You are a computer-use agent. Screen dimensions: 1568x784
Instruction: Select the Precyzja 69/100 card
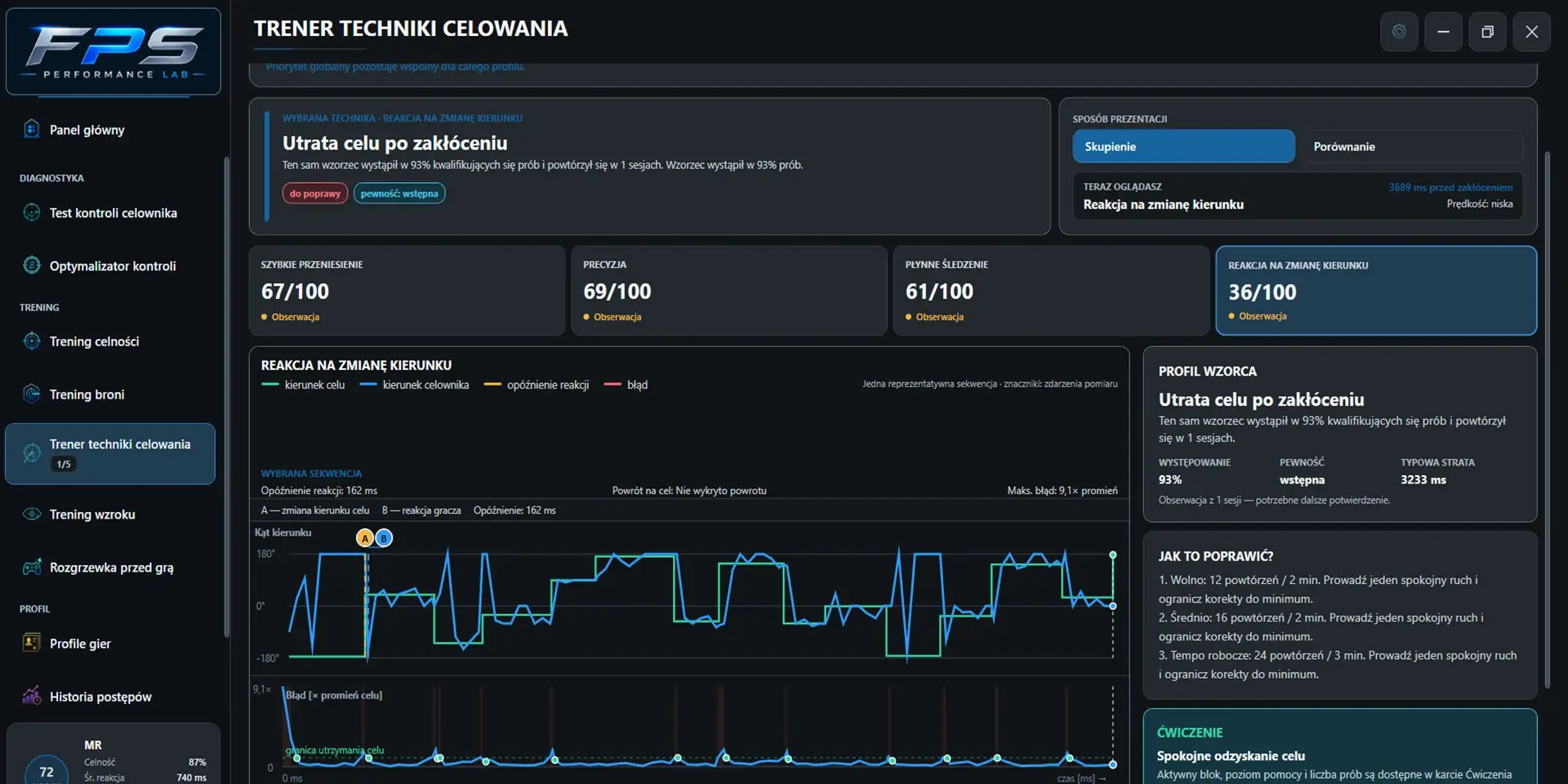[729, 290]
